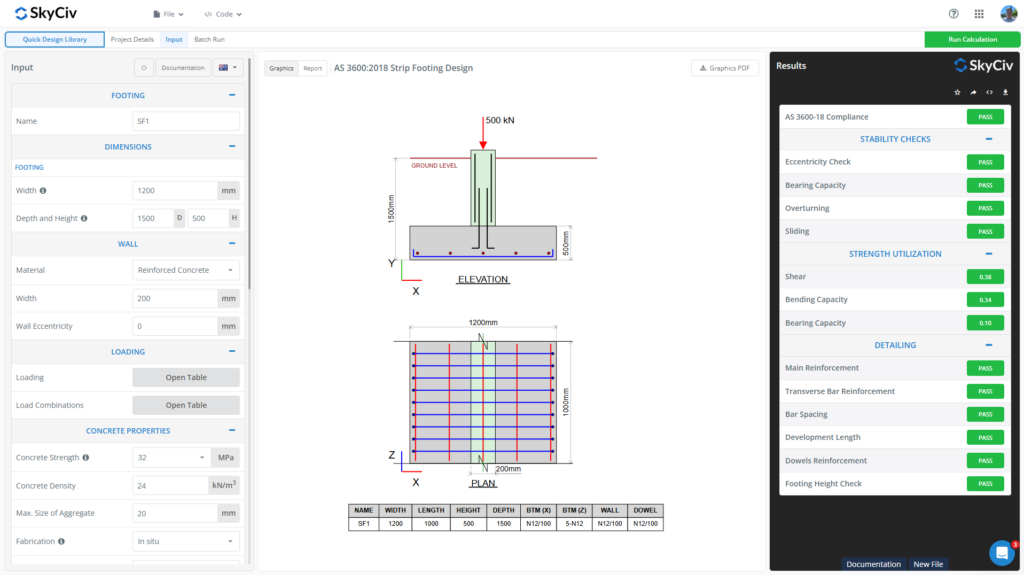This screenshot has width=1024, height=575.
Task: Open the country flag units dropdown
Action: point(227,67)
